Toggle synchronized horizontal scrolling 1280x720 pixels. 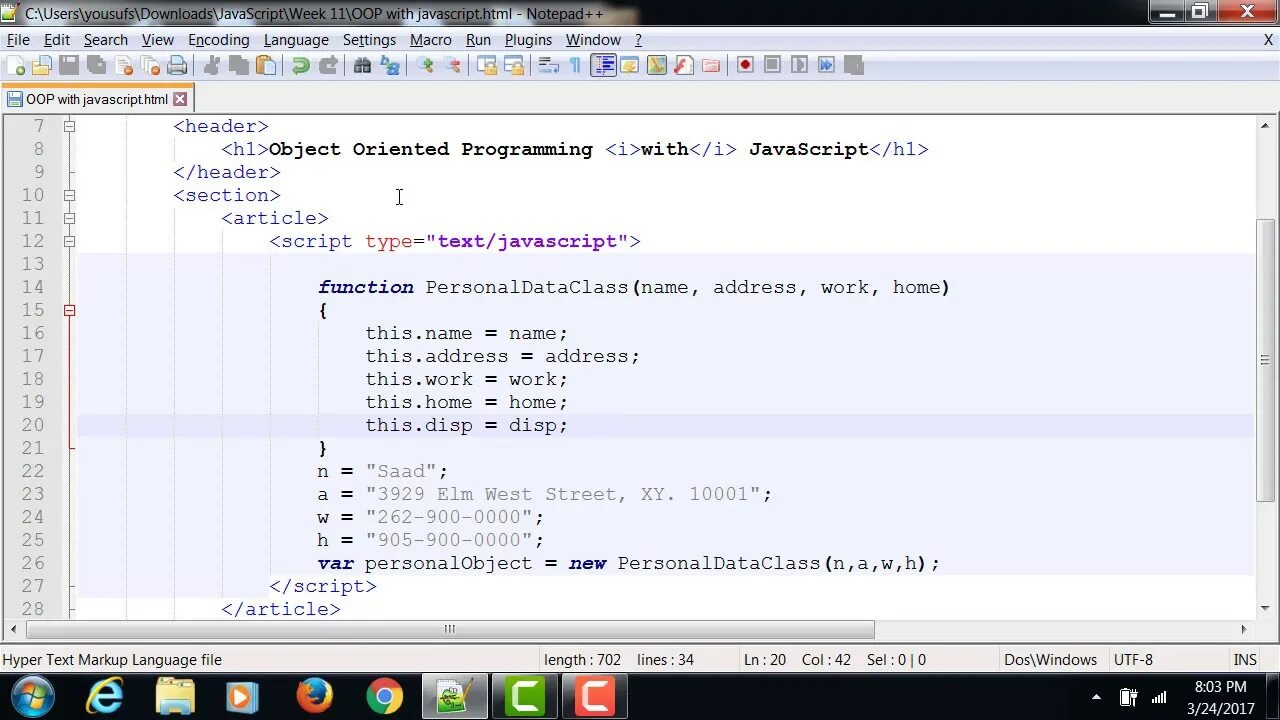[514, 66]
